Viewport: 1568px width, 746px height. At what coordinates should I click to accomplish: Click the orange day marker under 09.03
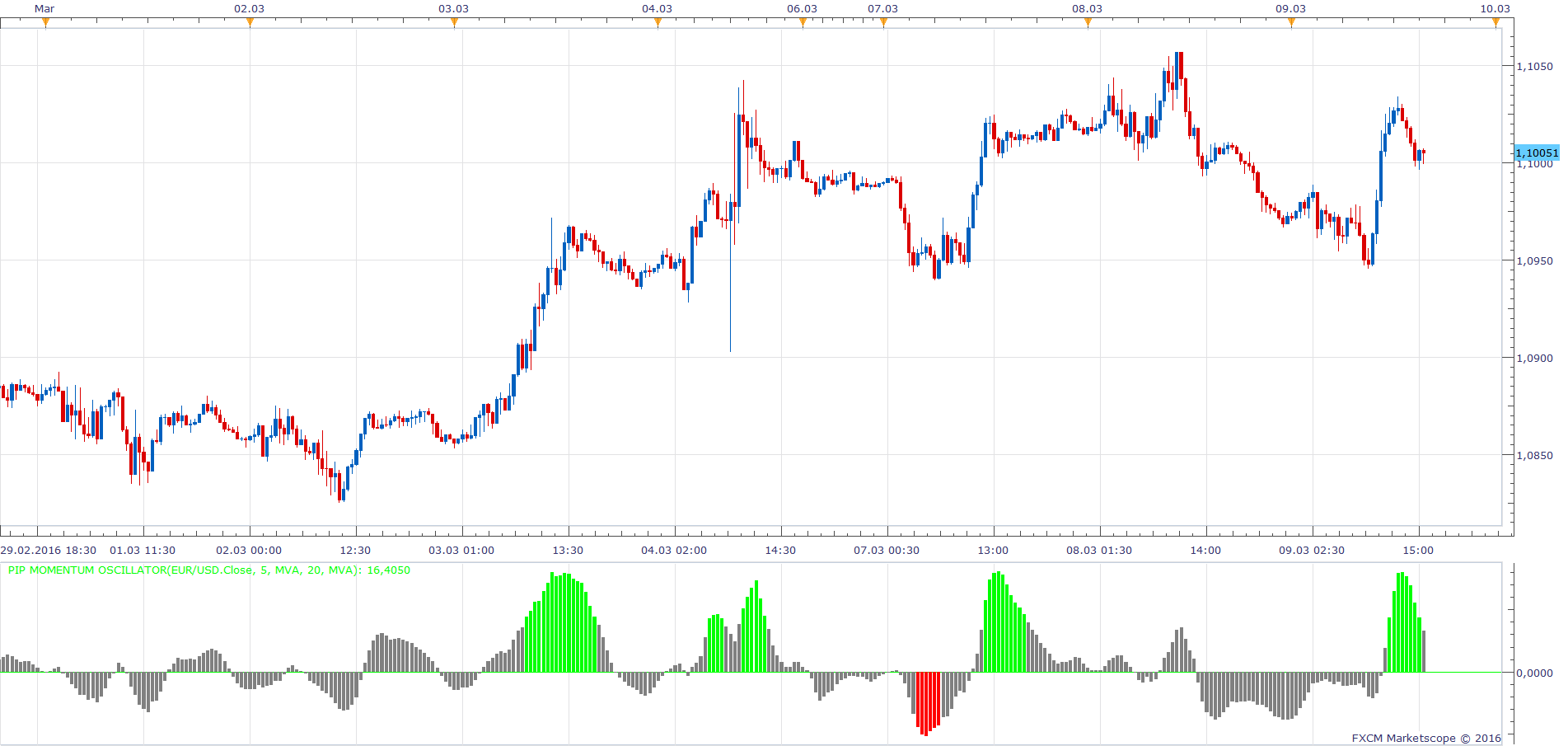[x=1291, y=22]
